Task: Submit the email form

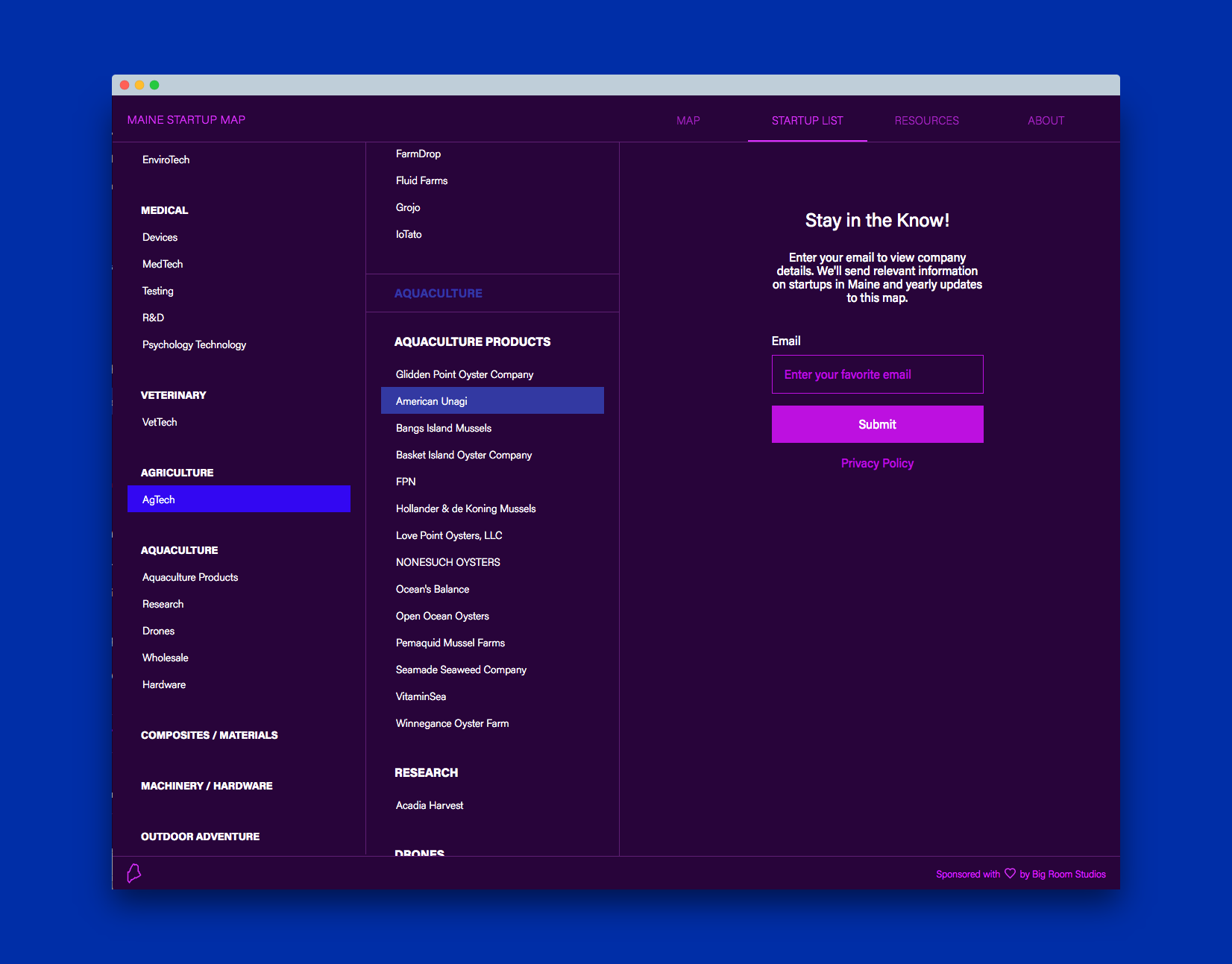Action: pyautogui.click(x=877, y=424)
